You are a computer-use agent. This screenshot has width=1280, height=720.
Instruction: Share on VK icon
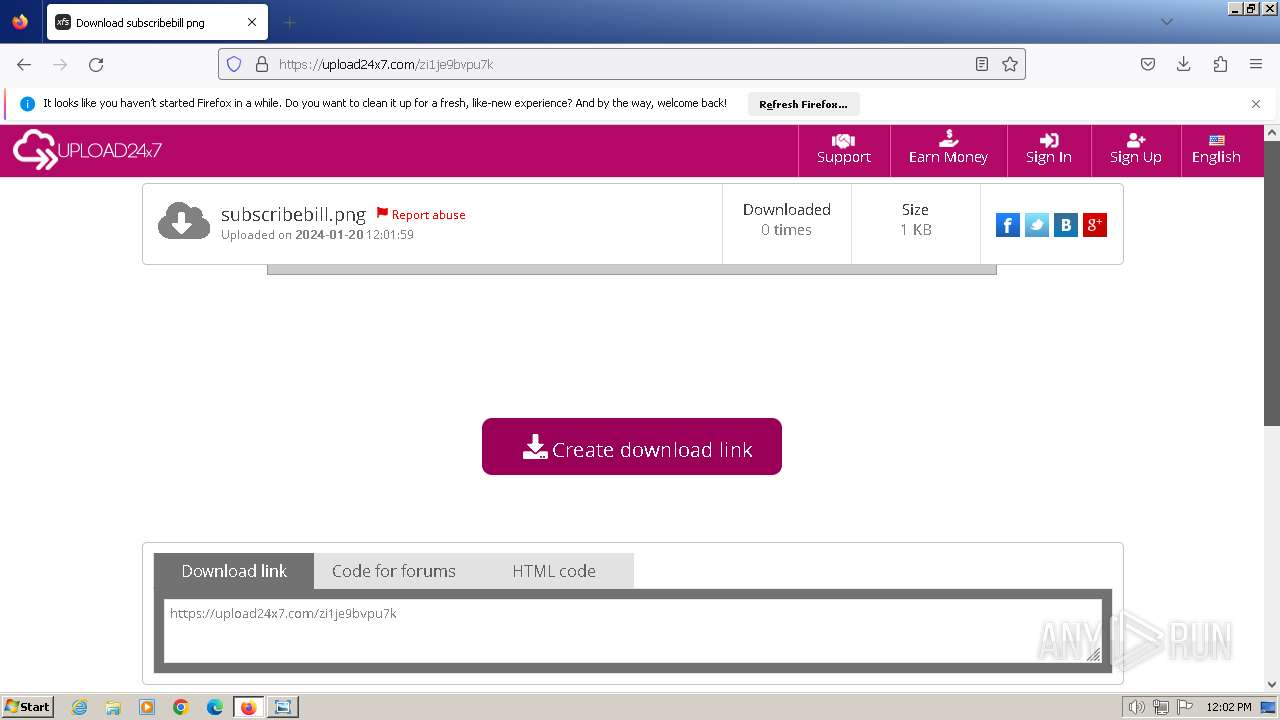[x=1066, y=225]
